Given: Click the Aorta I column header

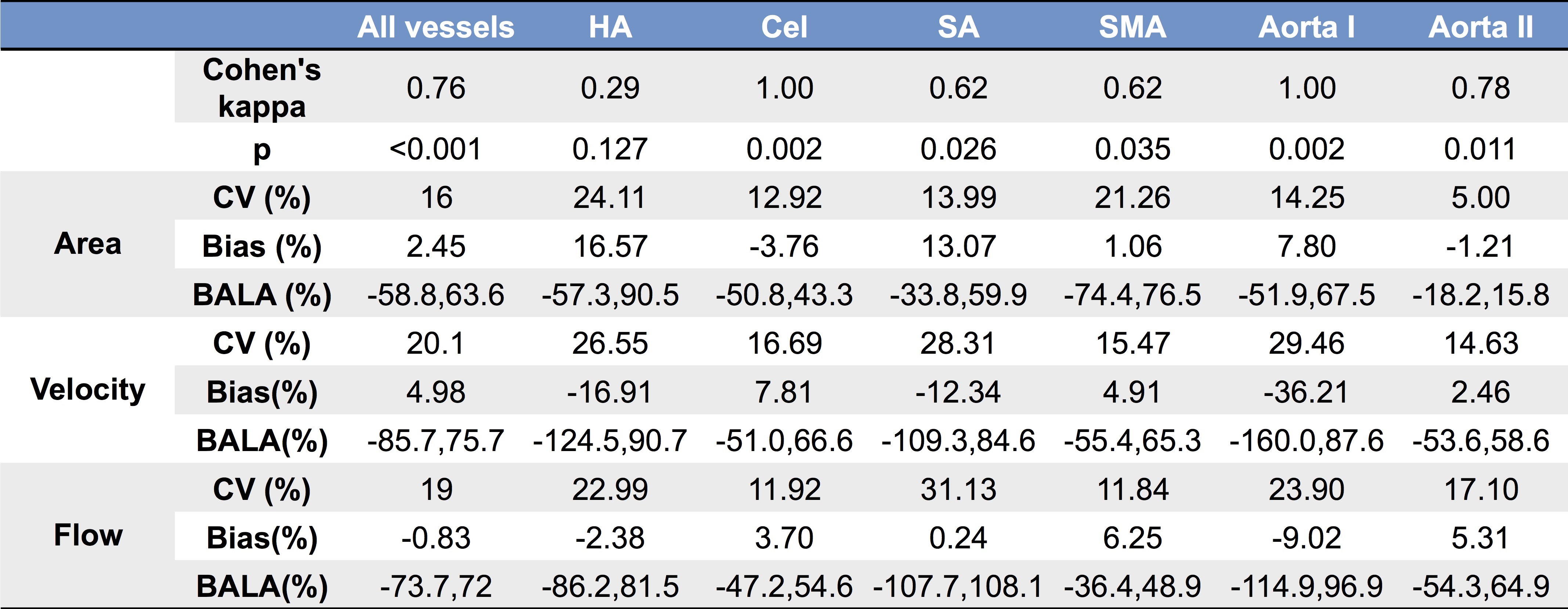Looking at the screenshot, I should pyautogui.click(x=1306, y=28).
